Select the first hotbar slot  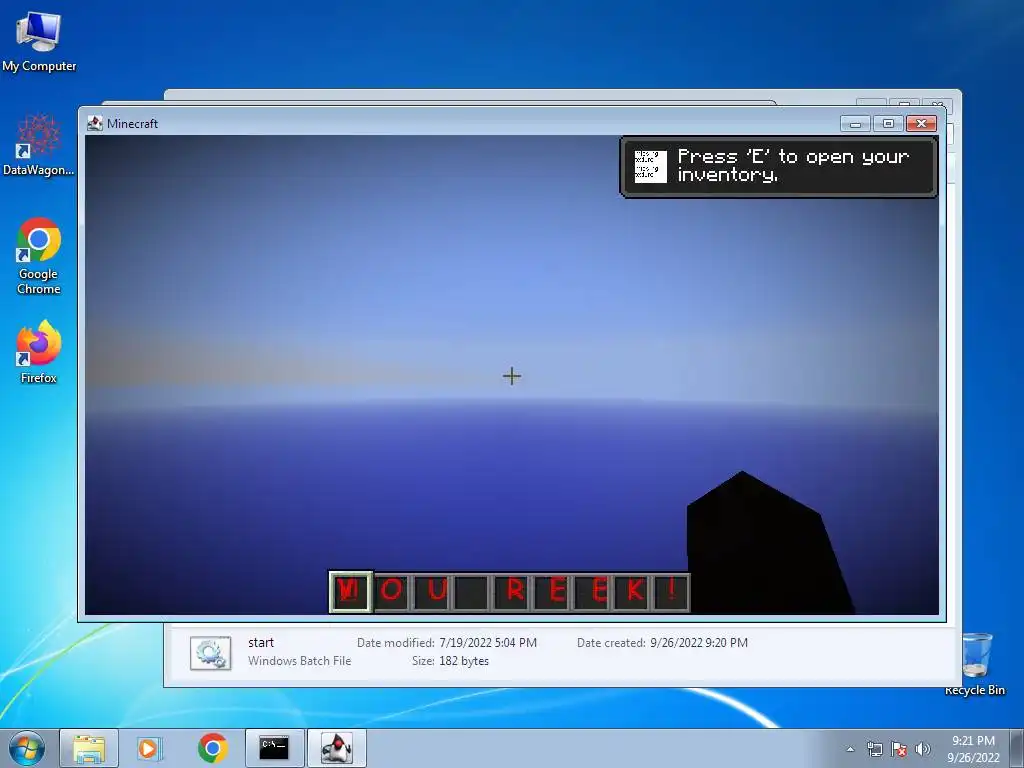click(x=351, y=591)
